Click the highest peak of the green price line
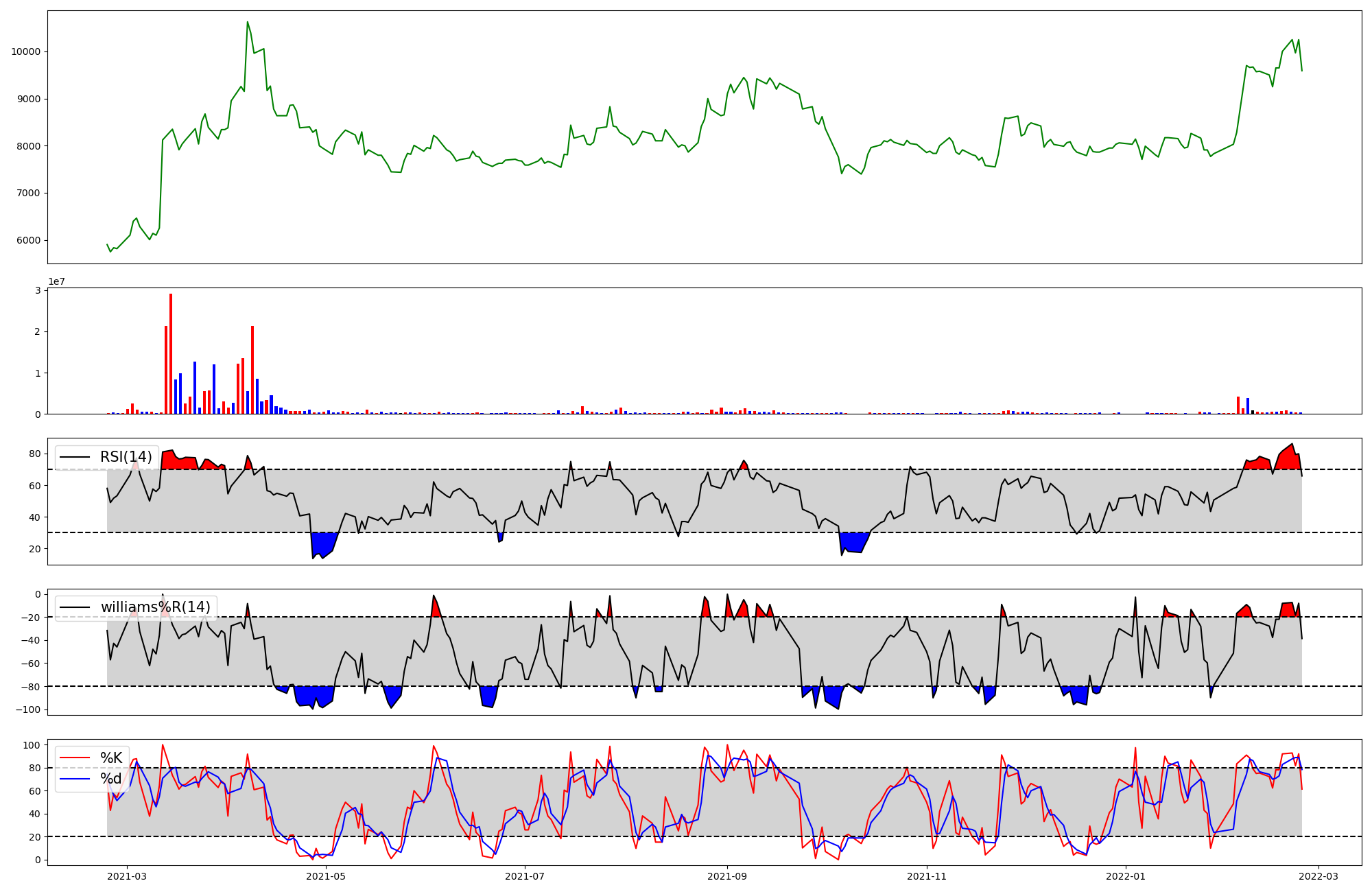Screen dimensions: 1372x892 pos(248,23)
